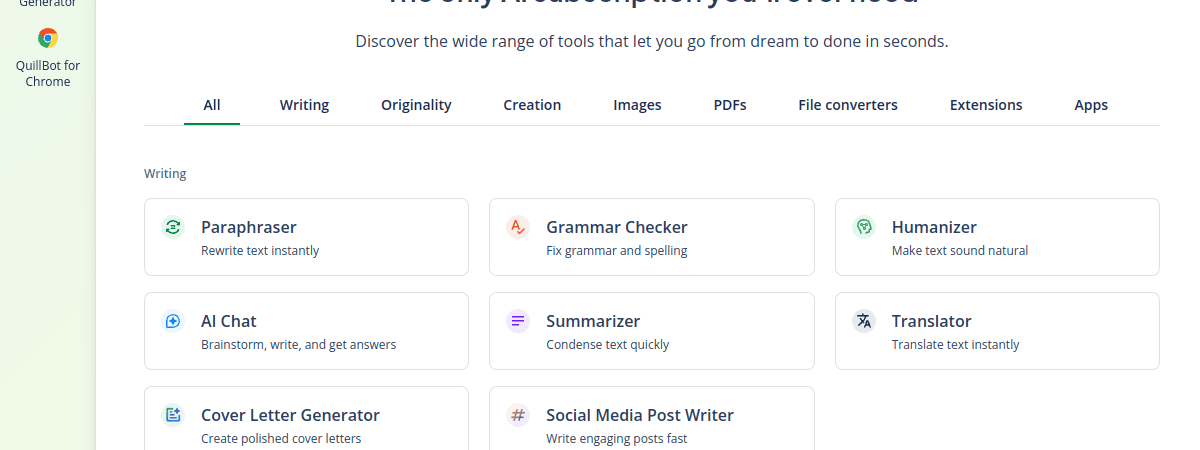Open QuillBot for Chrome sidebar icon
Screen dimensions: 1200x450
pos(48,39)
